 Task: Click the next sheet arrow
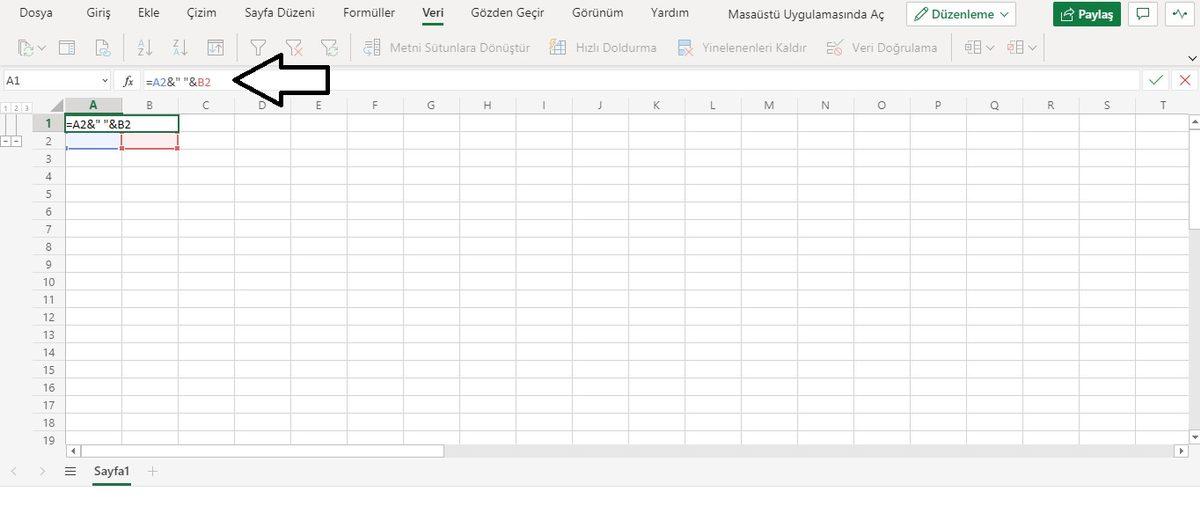tap(42, 470)
